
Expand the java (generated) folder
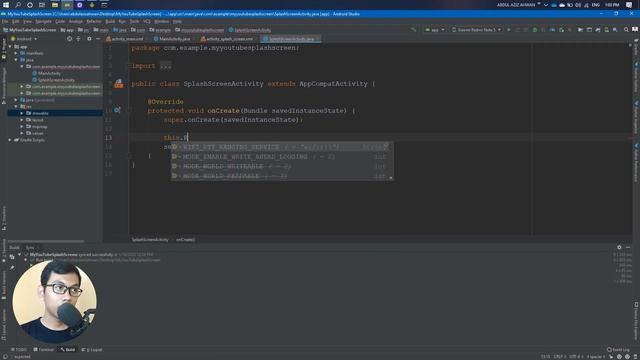(x=16, y=100)
